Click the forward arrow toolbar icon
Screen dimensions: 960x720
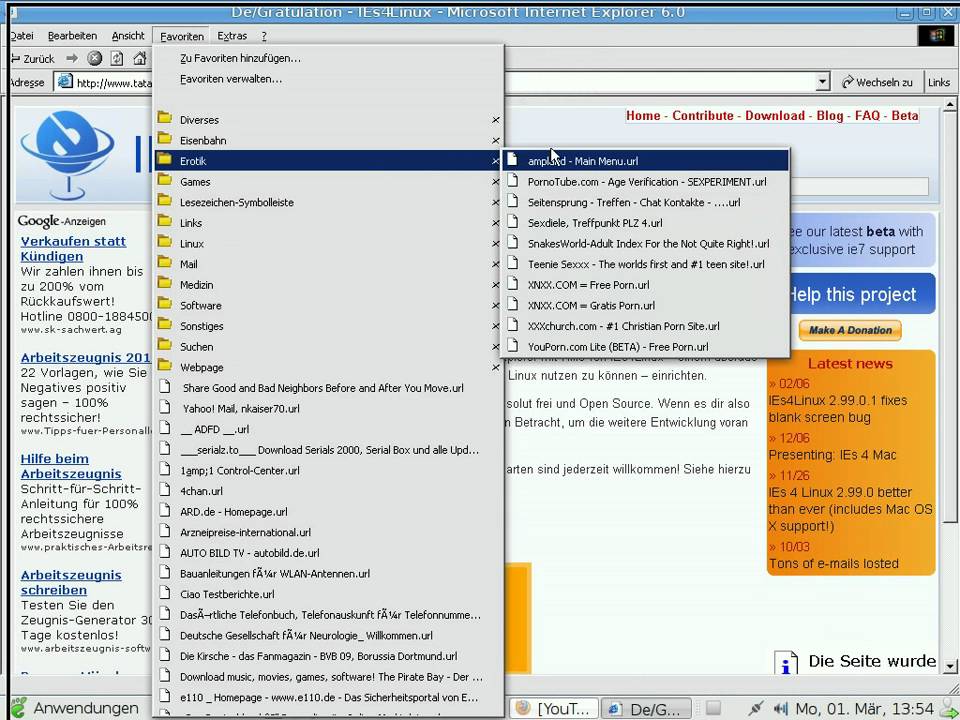coord(72,59)
